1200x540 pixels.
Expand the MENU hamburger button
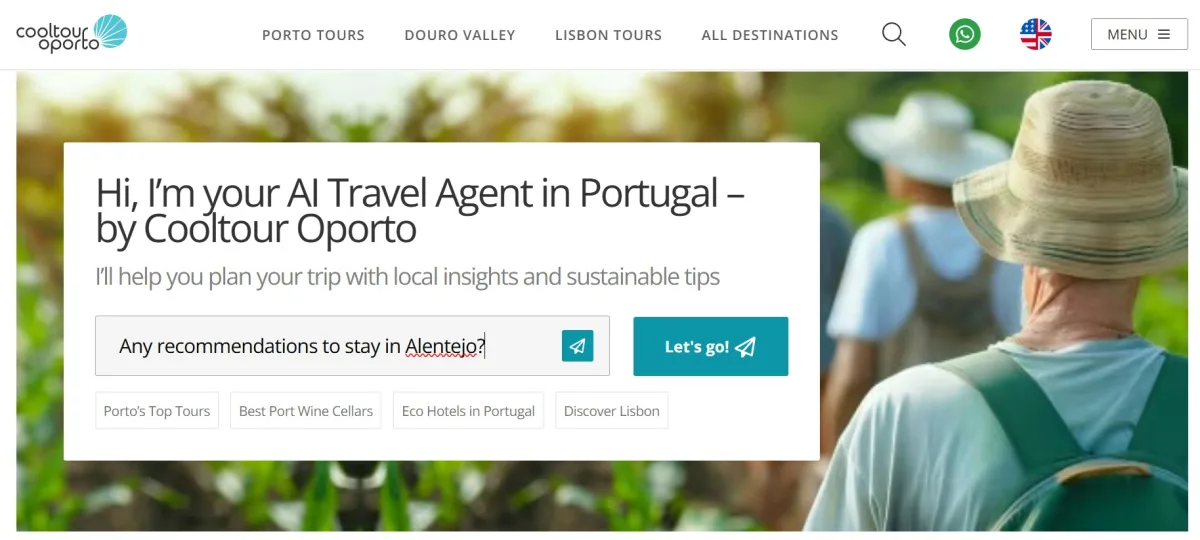(1139, 34)
